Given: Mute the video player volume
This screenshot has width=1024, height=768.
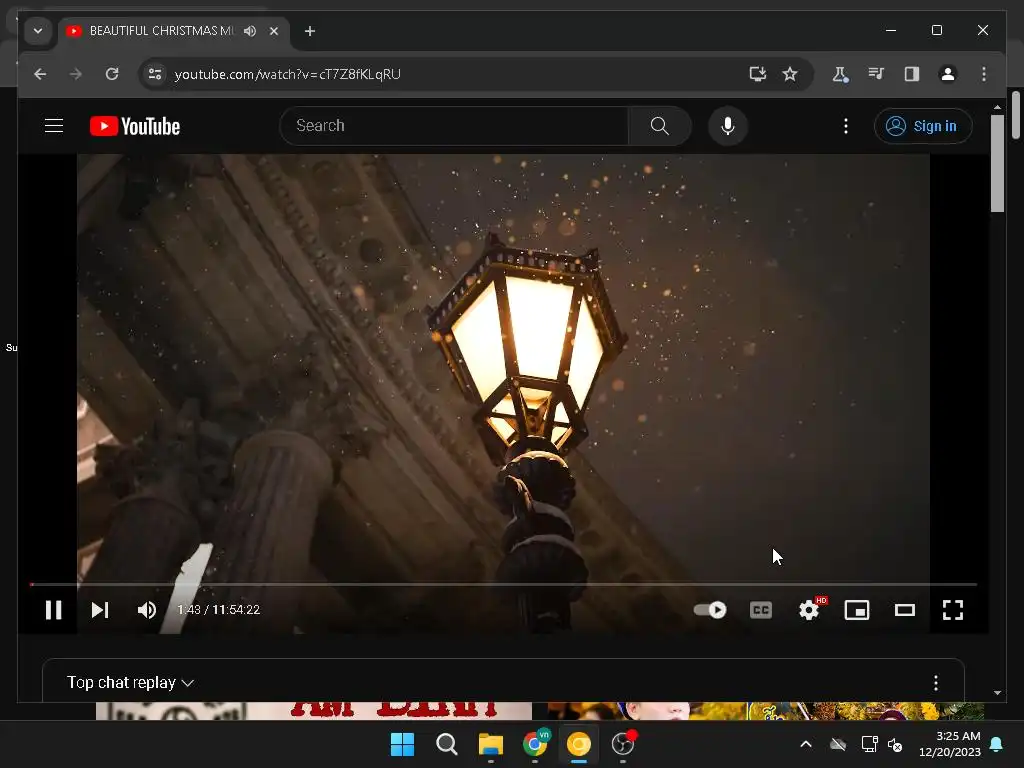Looking at the screenshot, I should coord(147,610).
